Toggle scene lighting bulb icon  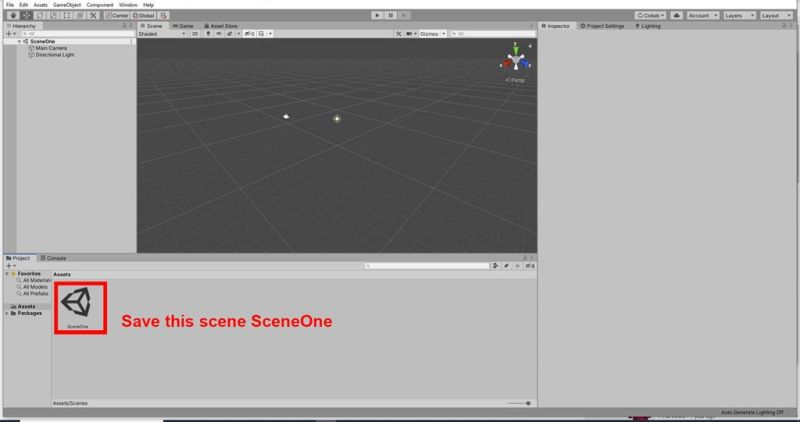[x=208, y=34]
